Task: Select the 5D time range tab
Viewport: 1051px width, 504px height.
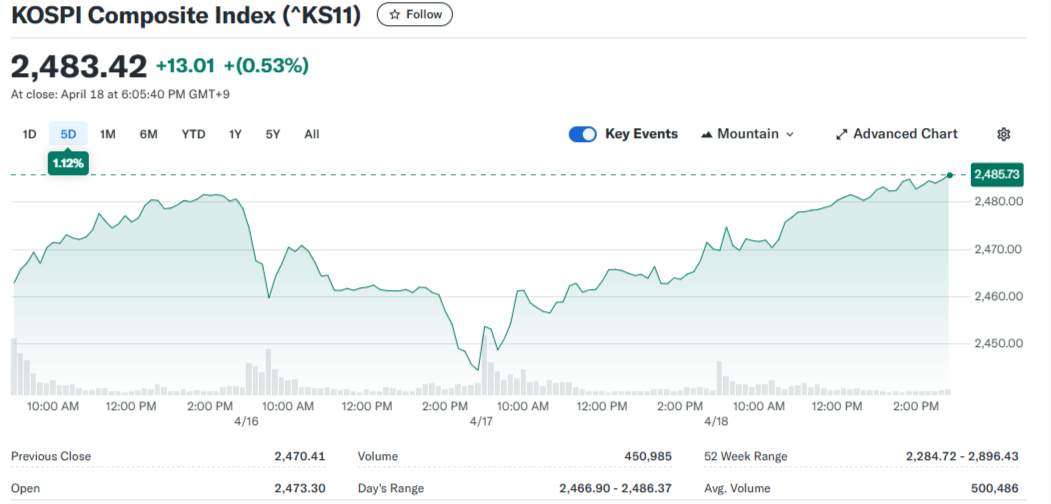Action: tap(68, 134)
